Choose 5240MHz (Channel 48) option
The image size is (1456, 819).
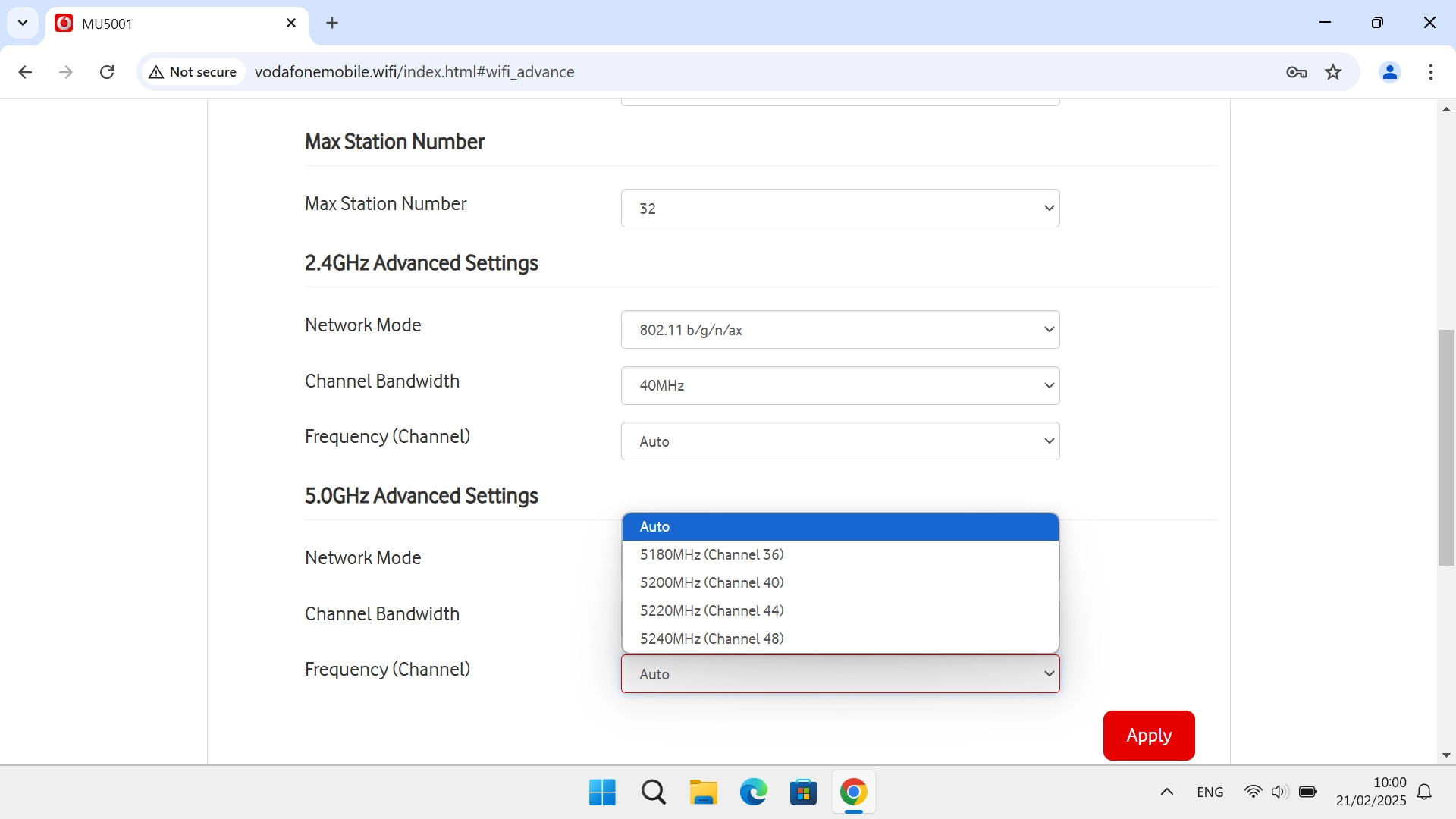711,639
